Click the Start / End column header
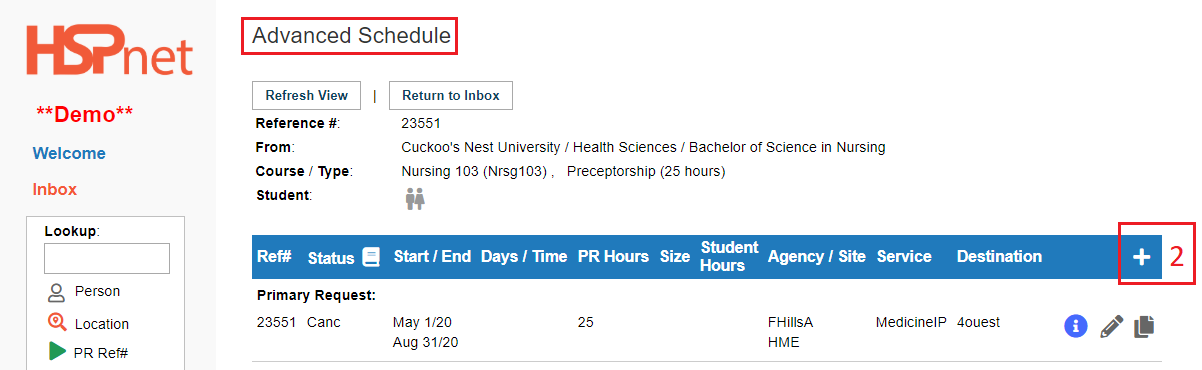 coord(432,257)
